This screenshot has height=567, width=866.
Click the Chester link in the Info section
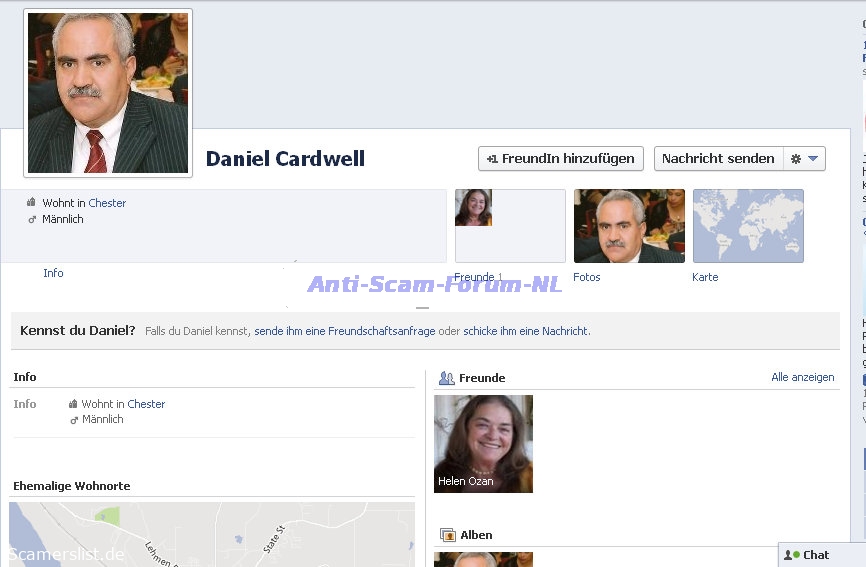(146, 404)
